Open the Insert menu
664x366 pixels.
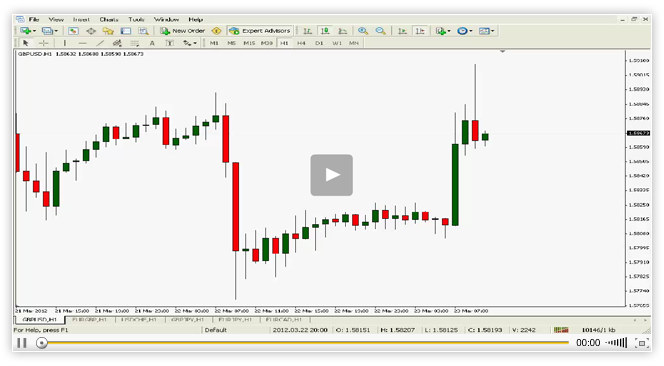pyautogui.click(x=81, y=19)
